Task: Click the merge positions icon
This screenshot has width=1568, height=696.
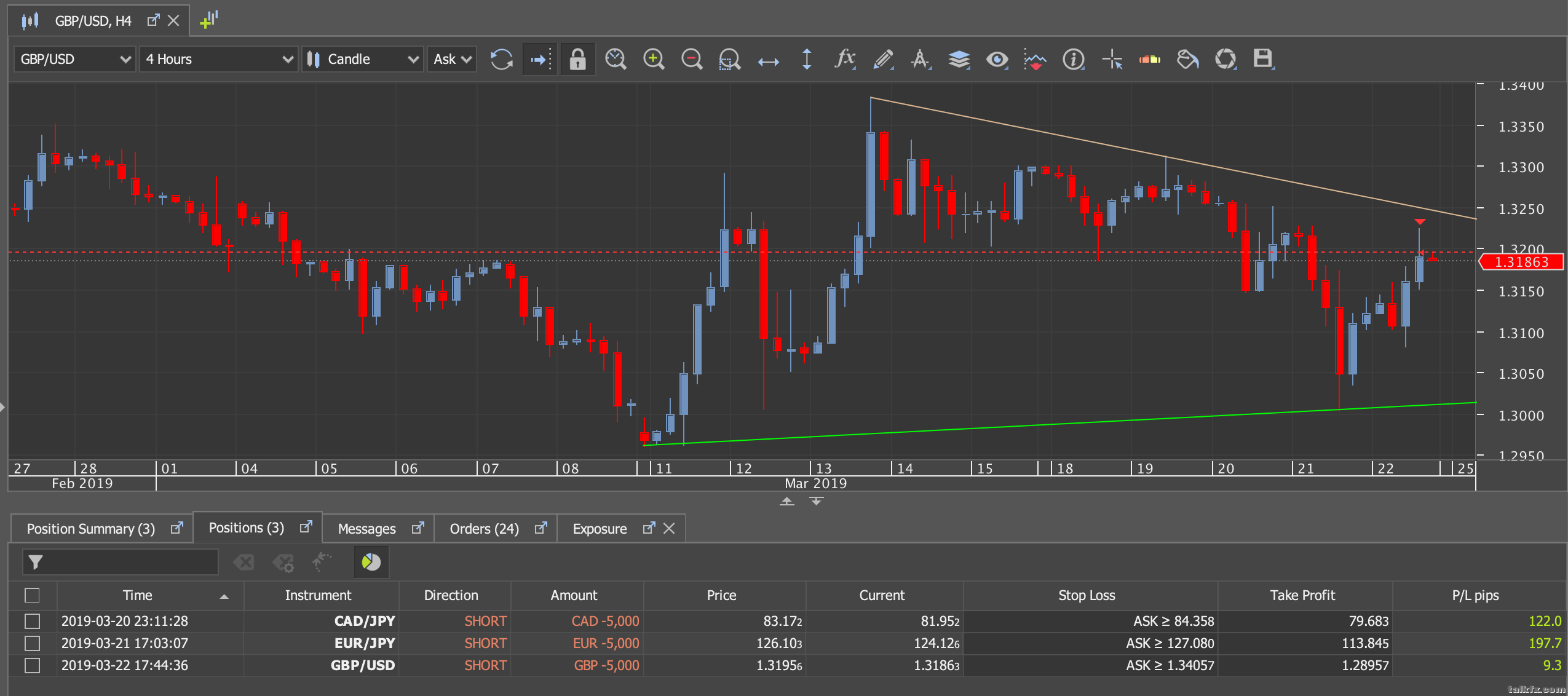Action: (321, 561)
